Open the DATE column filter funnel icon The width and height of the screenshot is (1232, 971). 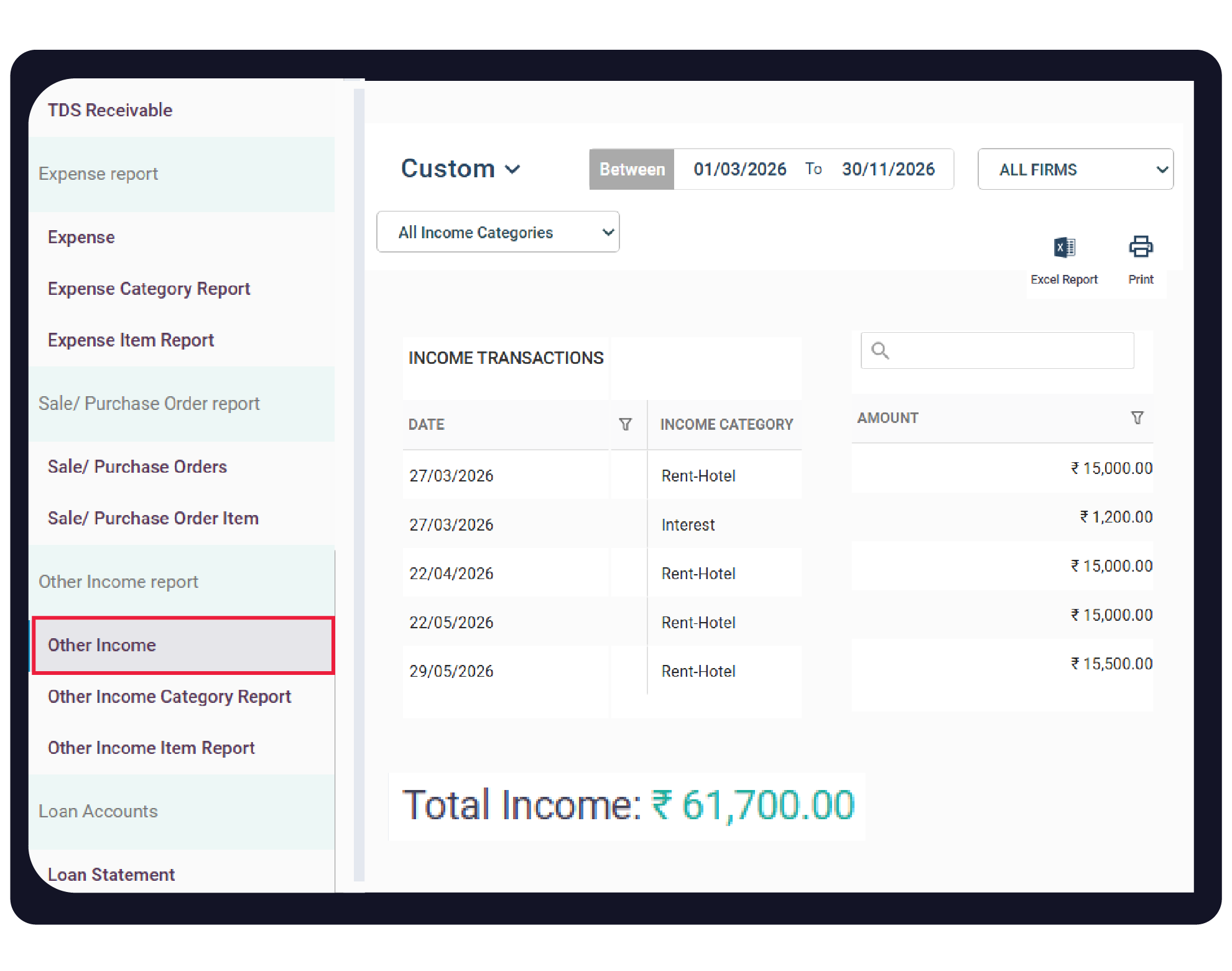point(626,424)
